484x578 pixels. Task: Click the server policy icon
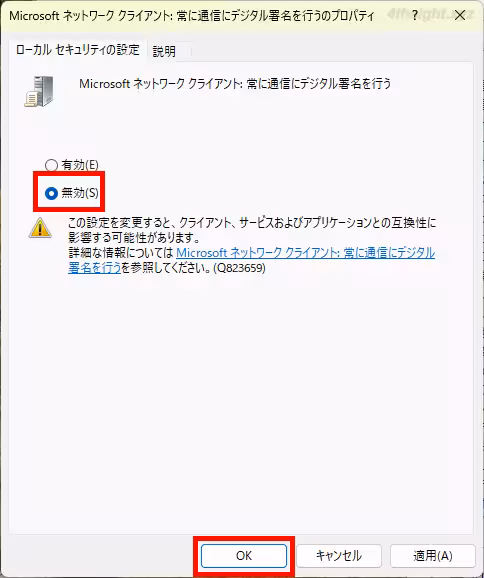click(39, 91)
